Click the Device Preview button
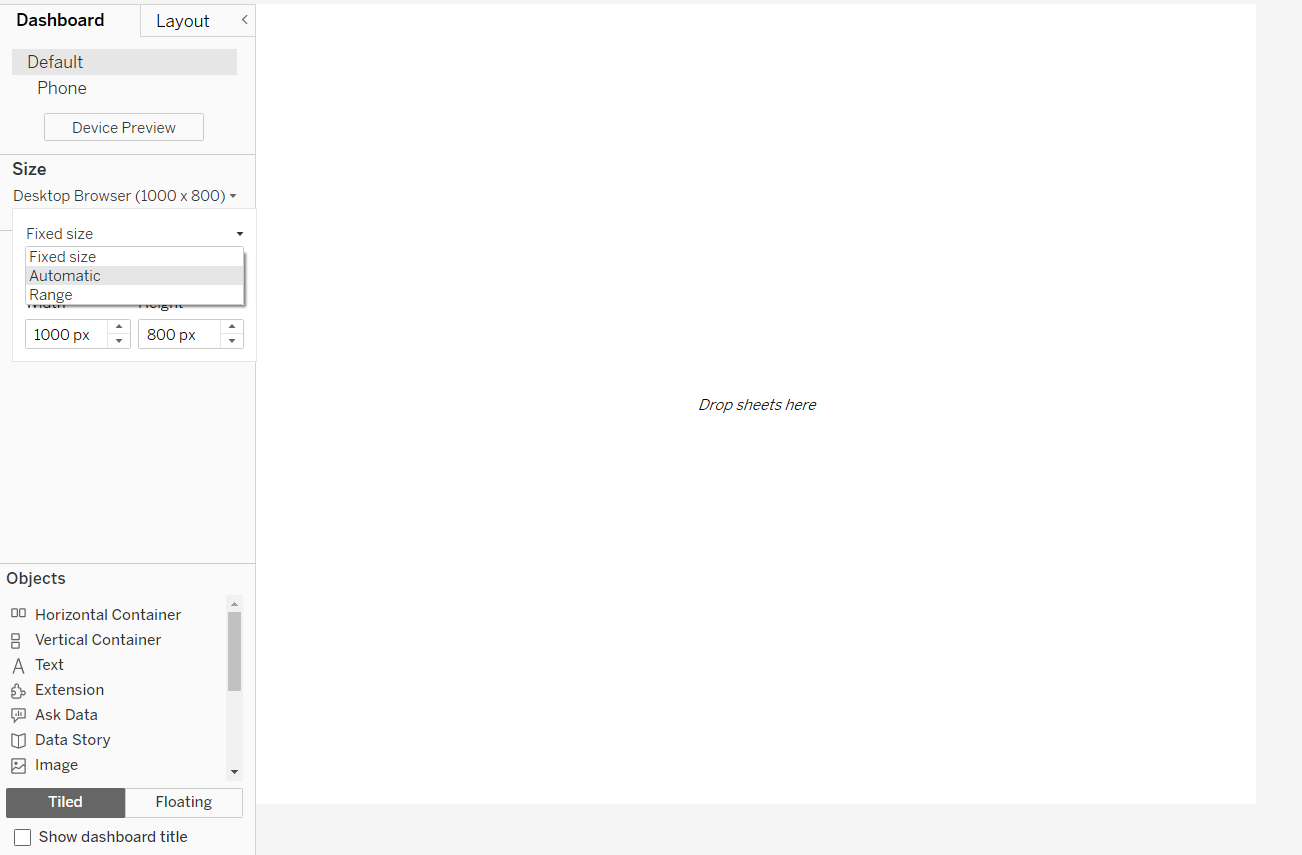The image size is (1302, 855). click(x=124, y=128)
